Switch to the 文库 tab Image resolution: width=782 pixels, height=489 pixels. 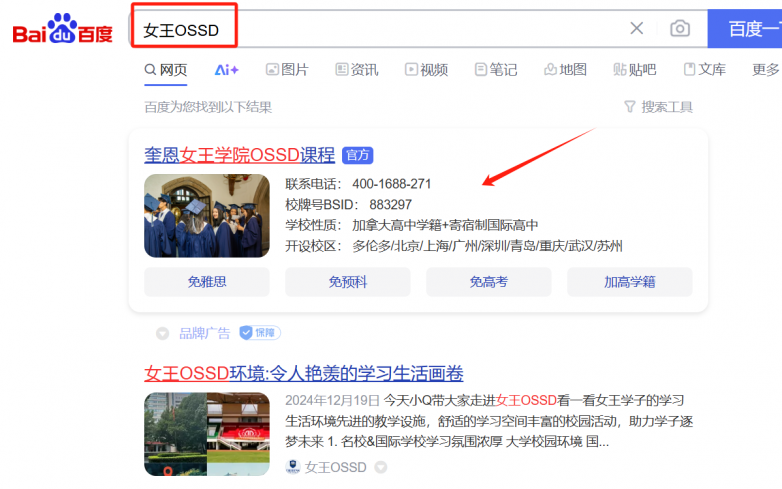tap(704, 70)
